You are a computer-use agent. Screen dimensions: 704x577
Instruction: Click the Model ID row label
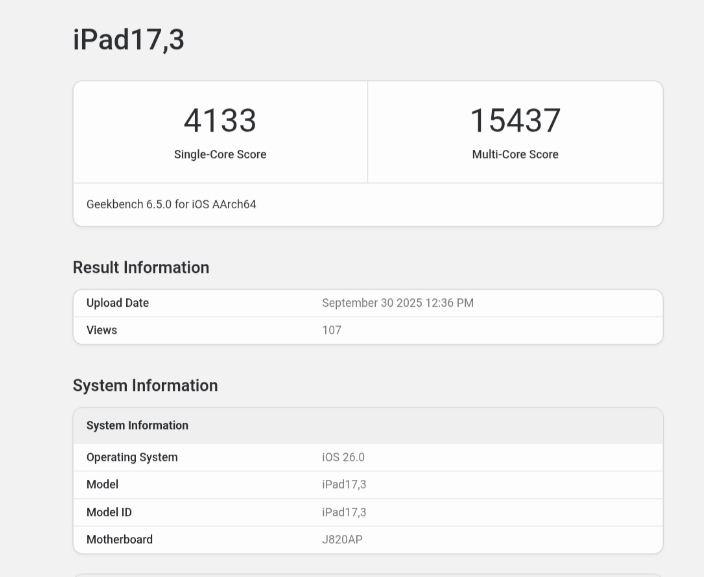[x=109, y=512]
